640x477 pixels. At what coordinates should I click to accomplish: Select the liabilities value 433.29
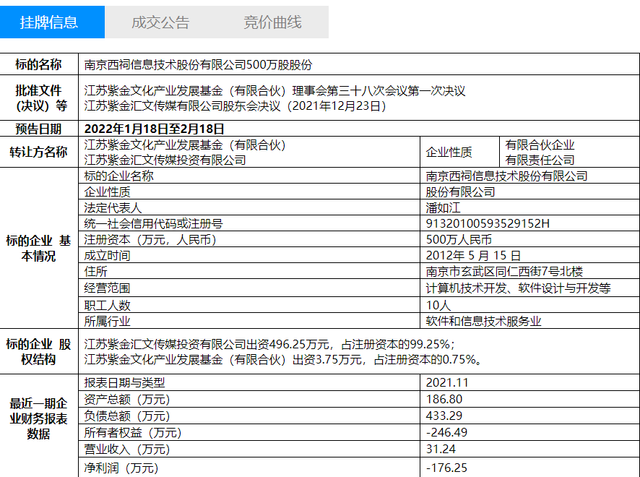point(444,416)
